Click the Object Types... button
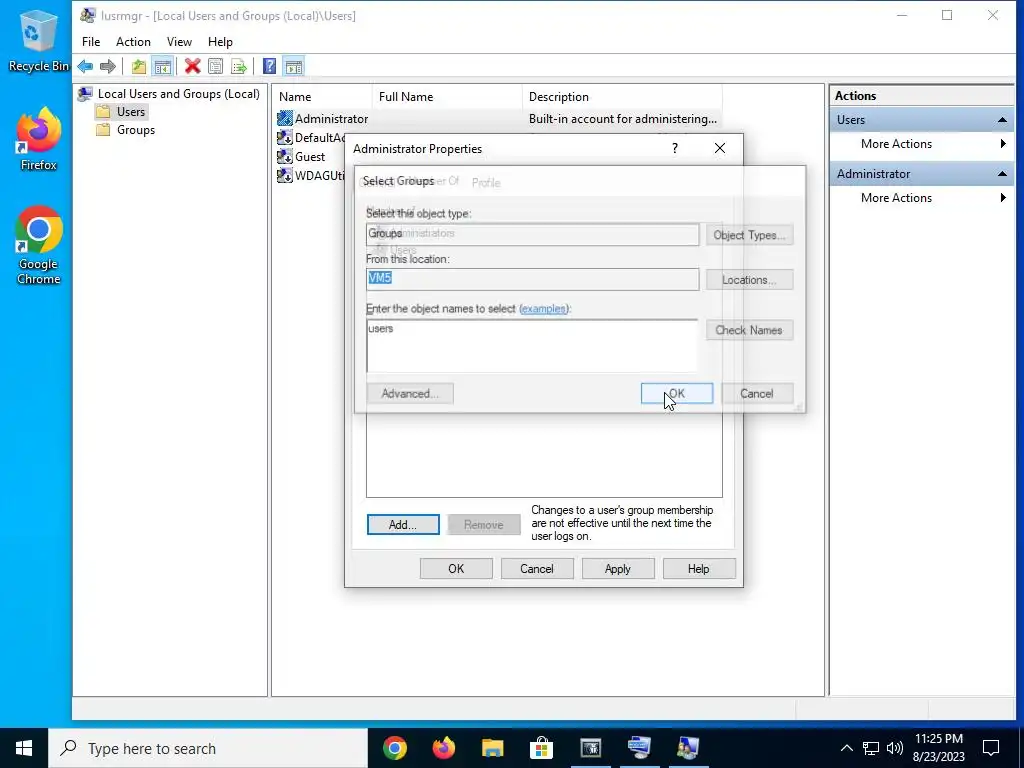The height and width of the screenshot is (768, 1024). (749, 235)
